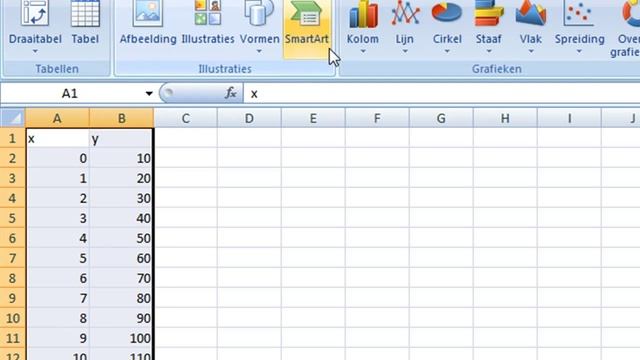Click cell A7 containing 5
Screen dimensions: 640x360
click(x=58, y=258)
